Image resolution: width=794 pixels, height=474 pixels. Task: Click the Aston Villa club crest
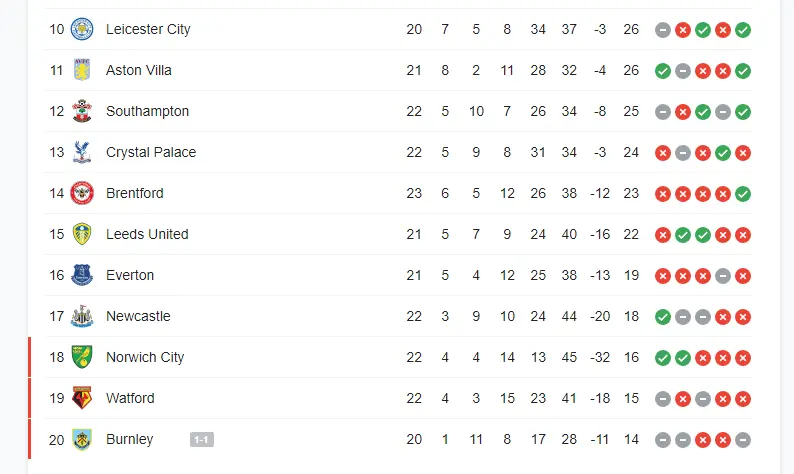(82, 70)
